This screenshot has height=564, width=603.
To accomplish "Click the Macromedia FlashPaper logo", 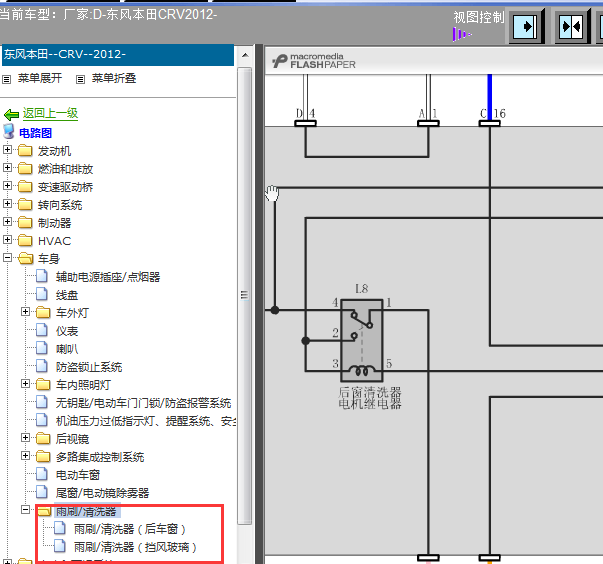I will (314, 61).
